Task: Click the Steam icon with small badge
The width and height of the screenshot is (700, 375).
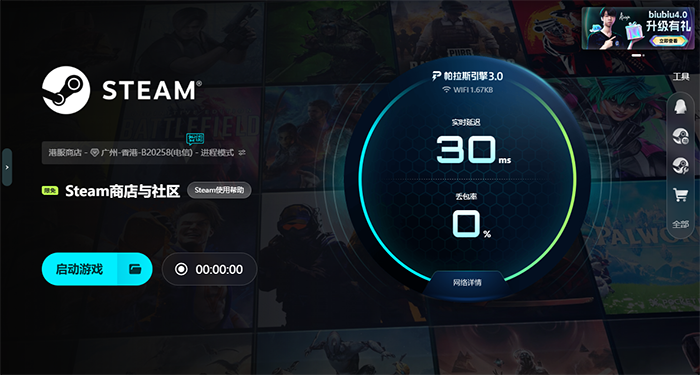Action: coord(680,136)
